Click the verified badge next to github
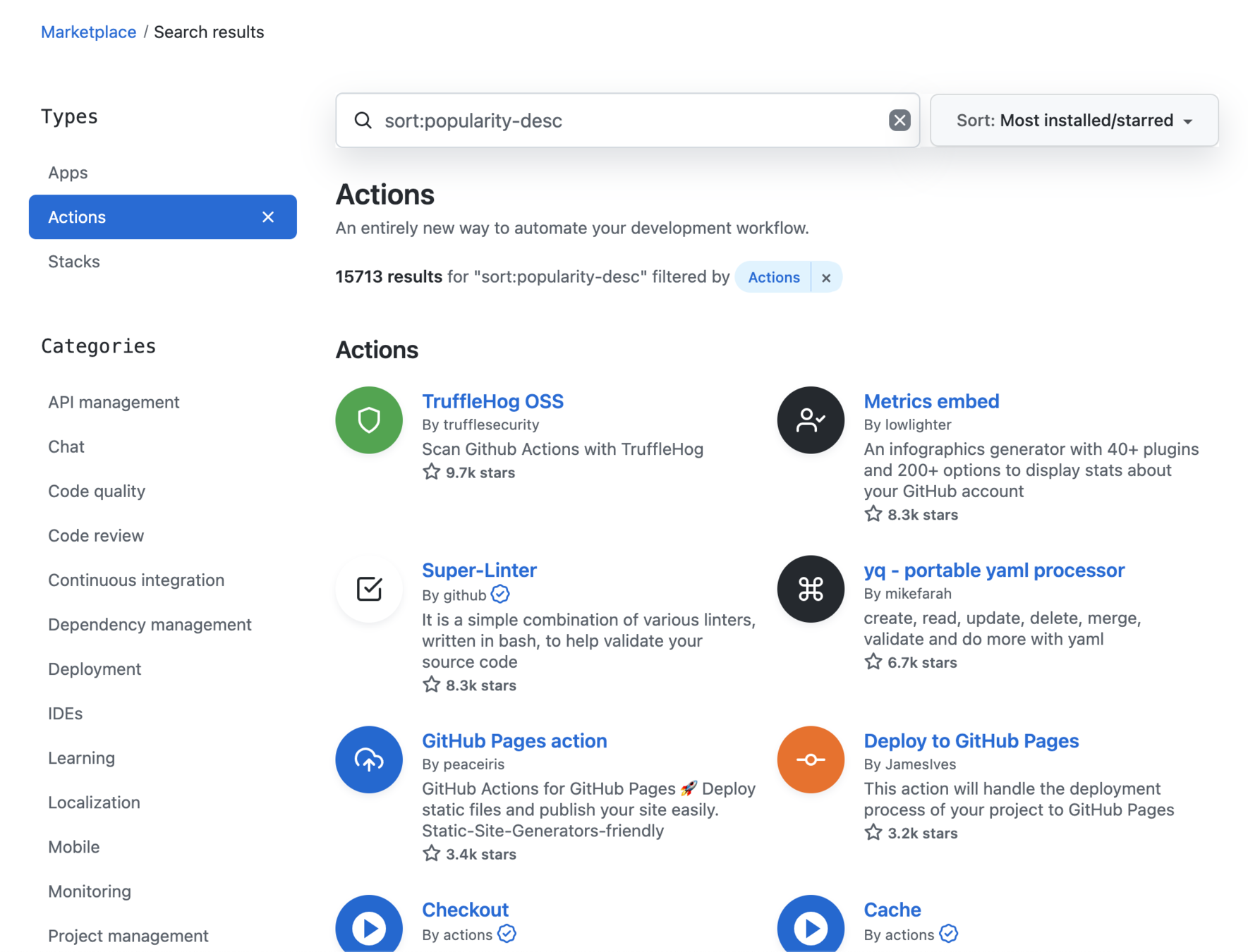The width and height of the screenshot is (1248, 952). click(500, 594)
